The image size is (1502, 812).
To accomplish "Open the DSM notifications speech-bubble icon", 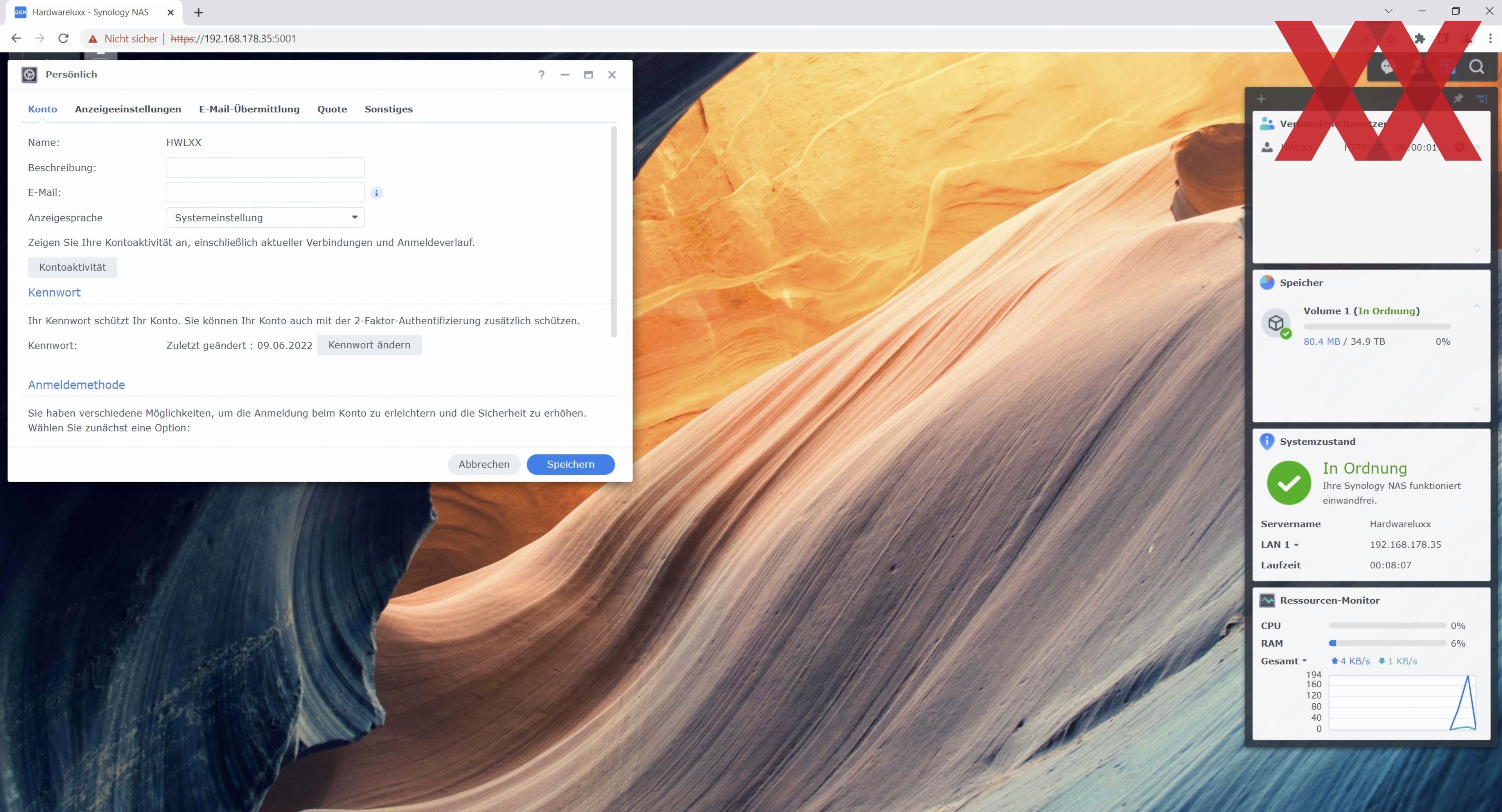I will (x=1387, y=67).
